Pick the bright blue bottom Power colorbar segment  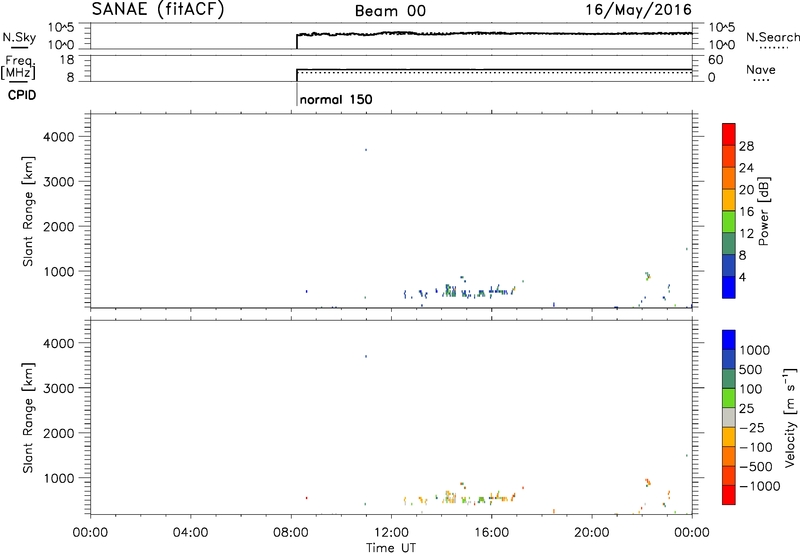coord(729,287)
